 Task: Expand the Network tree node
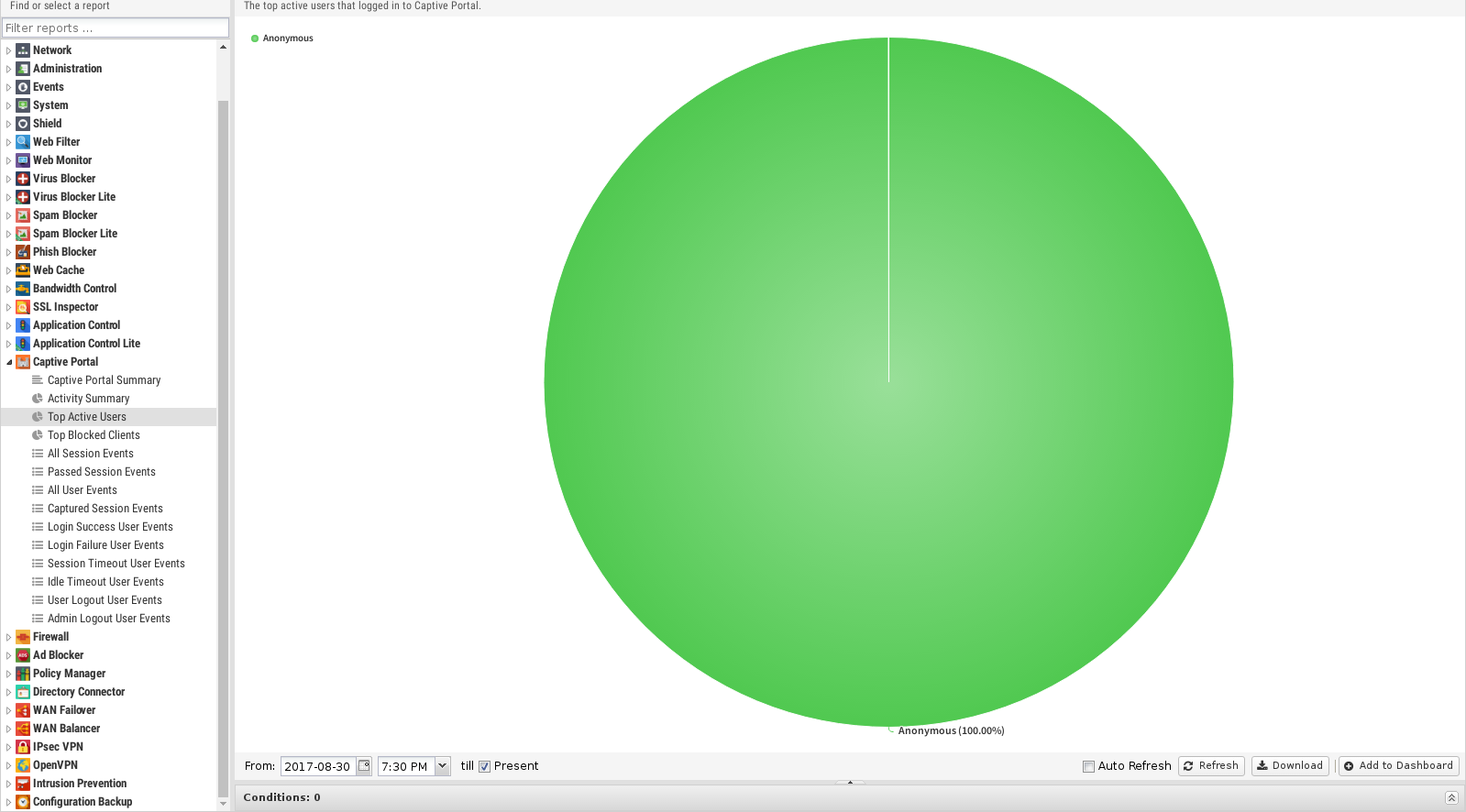click(8, 50)
